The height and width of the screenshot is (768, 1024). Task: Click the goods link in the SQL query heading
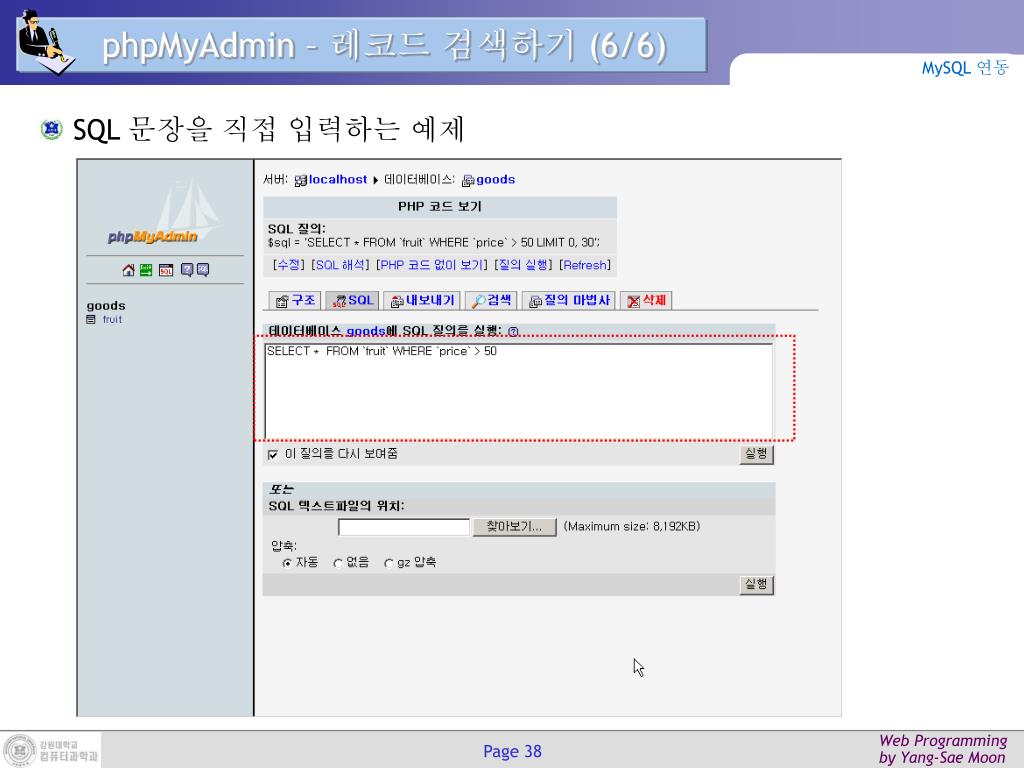366,331
